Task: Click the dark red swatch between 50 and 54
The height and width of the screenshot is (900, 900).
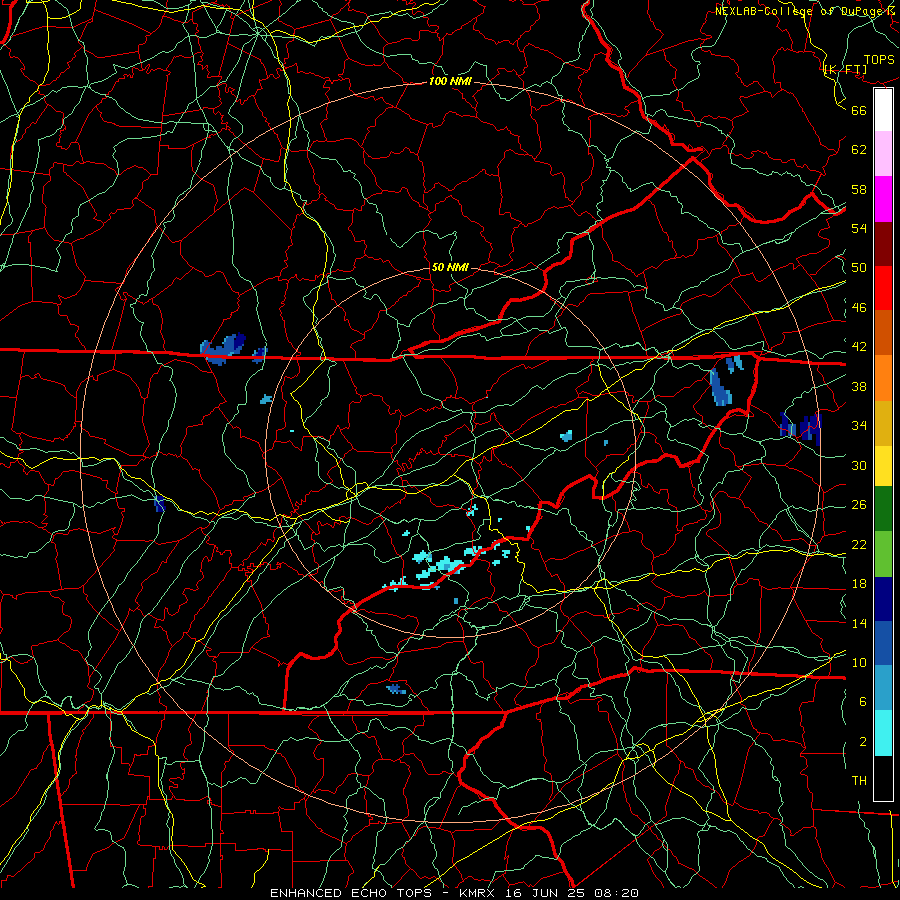Action: click(883, 244)
